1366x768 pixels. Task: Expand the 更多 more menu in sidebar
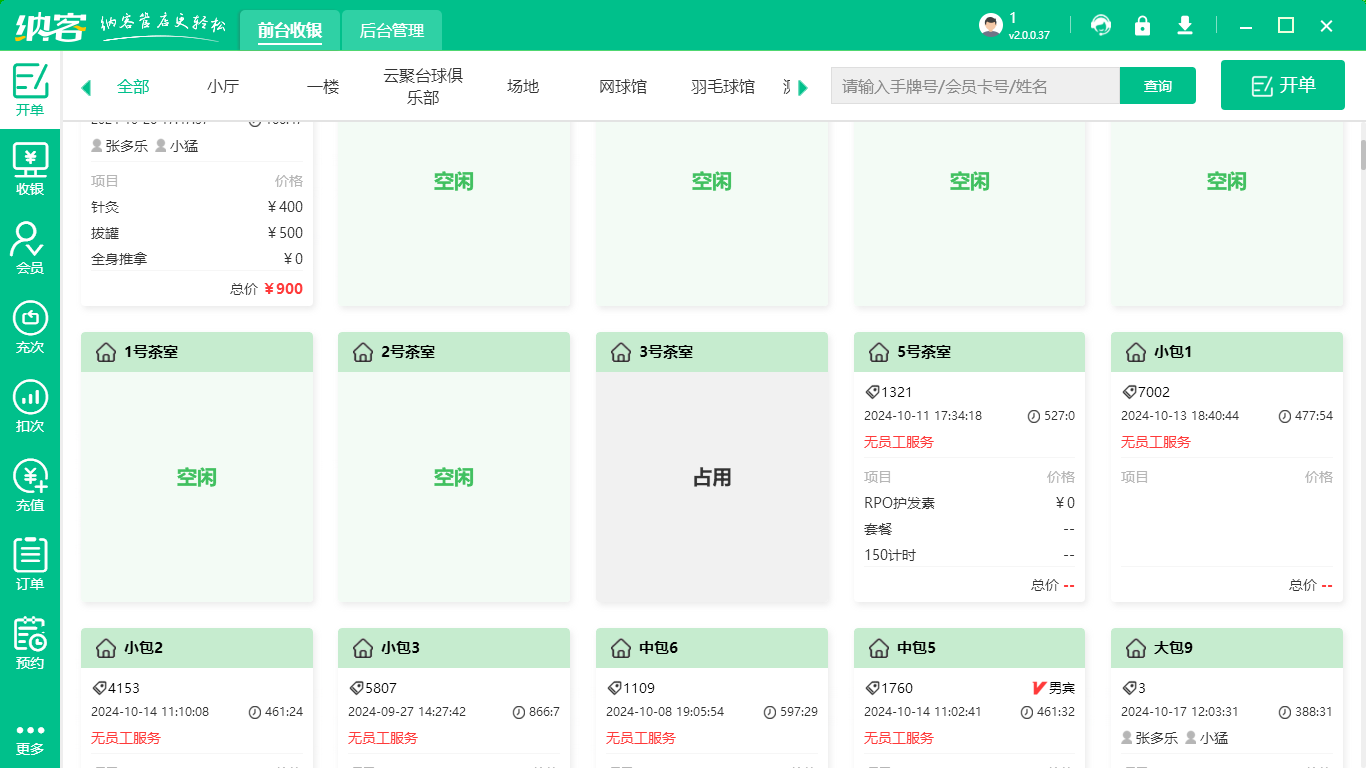tap(30, 738)
